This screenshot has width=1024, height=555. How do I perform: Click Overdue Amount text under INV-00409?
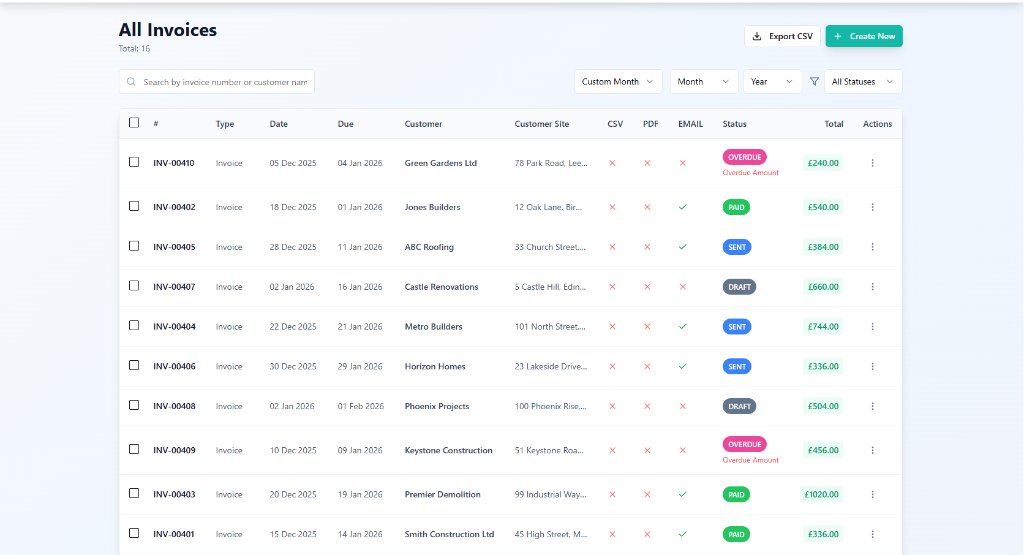(x=750, y=460)
